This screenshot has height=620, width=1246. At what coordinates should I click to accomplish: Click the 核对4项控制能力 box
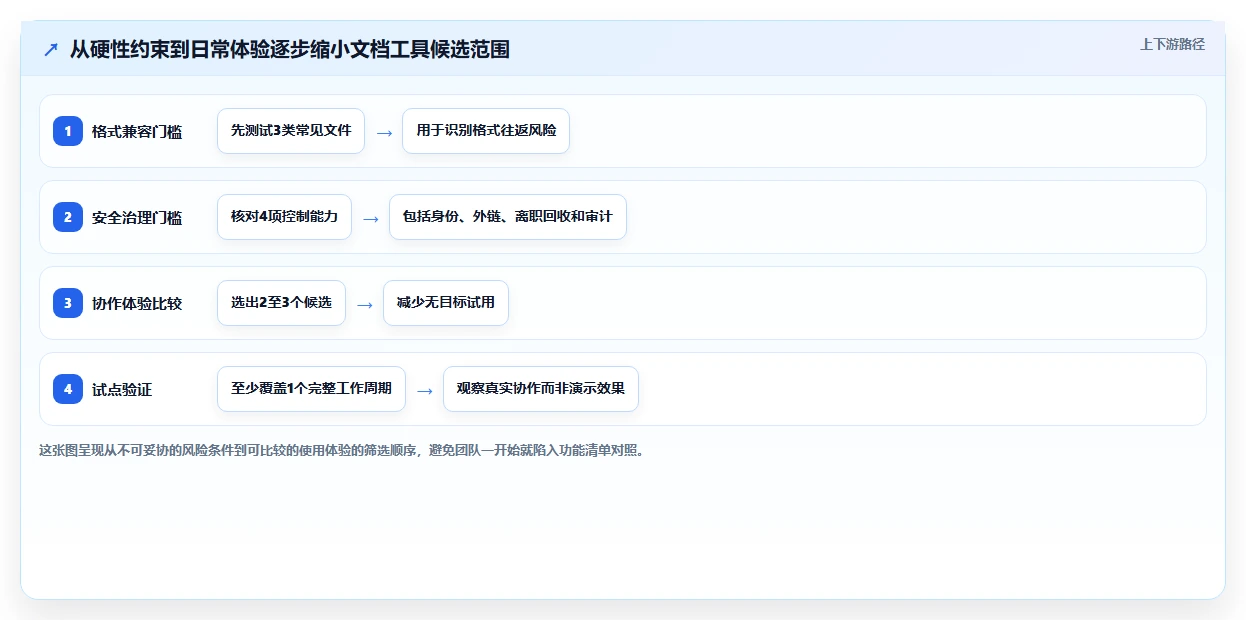(284, 217)
